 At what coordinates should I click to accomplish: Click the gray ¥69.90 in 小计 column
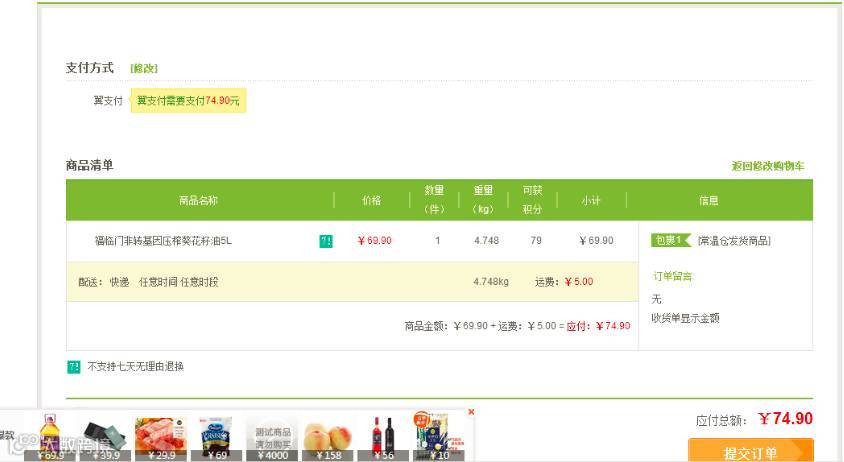tap(596, 241)
